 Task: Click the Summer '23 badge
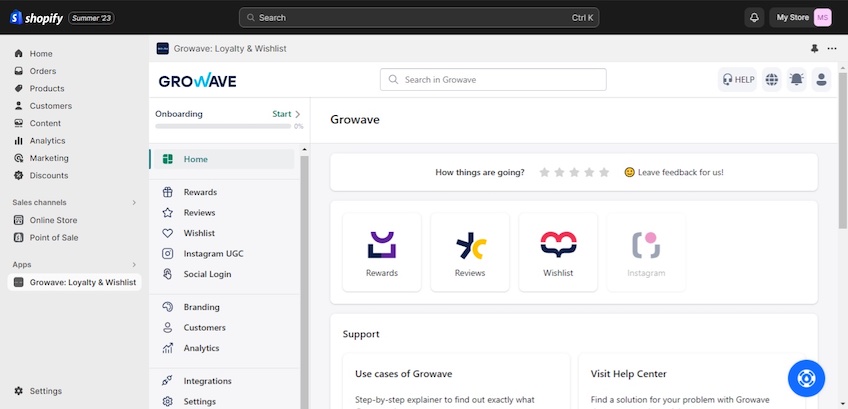(x=91, y=18)
